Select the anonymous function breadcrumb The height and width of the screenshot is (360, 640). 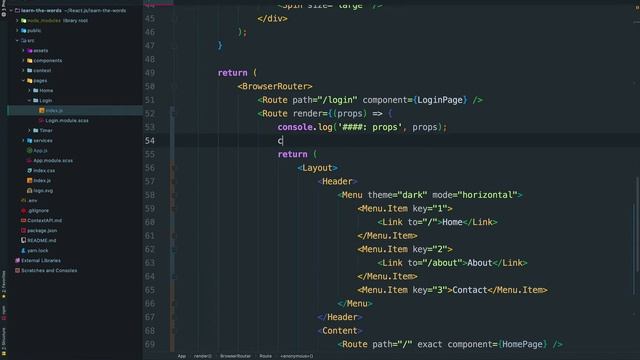[x=296, y=356]
